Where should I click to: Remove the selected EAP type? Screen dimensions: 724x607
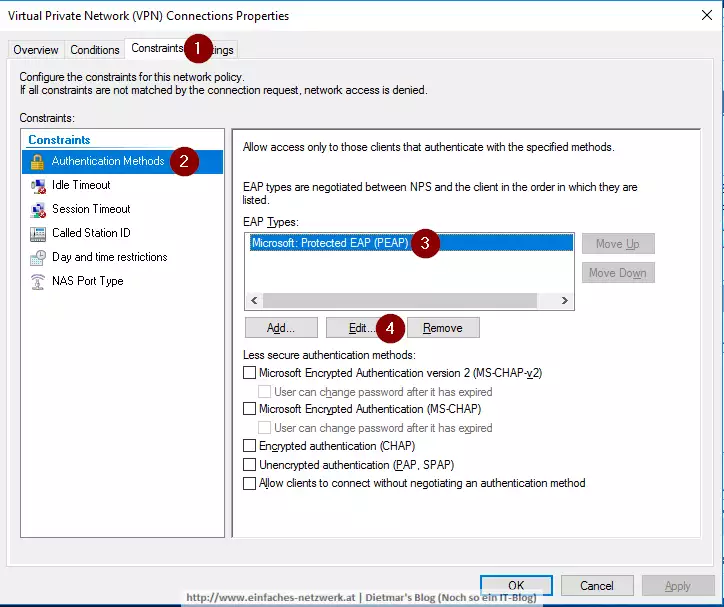(x=442, y=328)
